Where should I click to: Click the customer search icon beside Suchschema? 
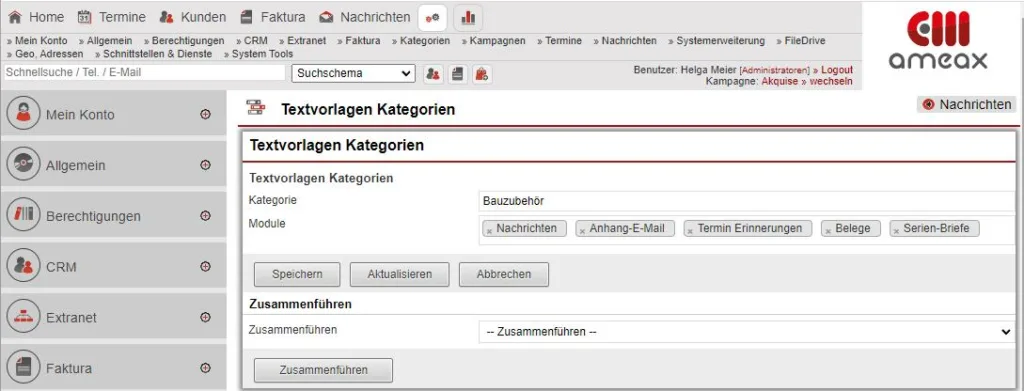tap(432, 74)
